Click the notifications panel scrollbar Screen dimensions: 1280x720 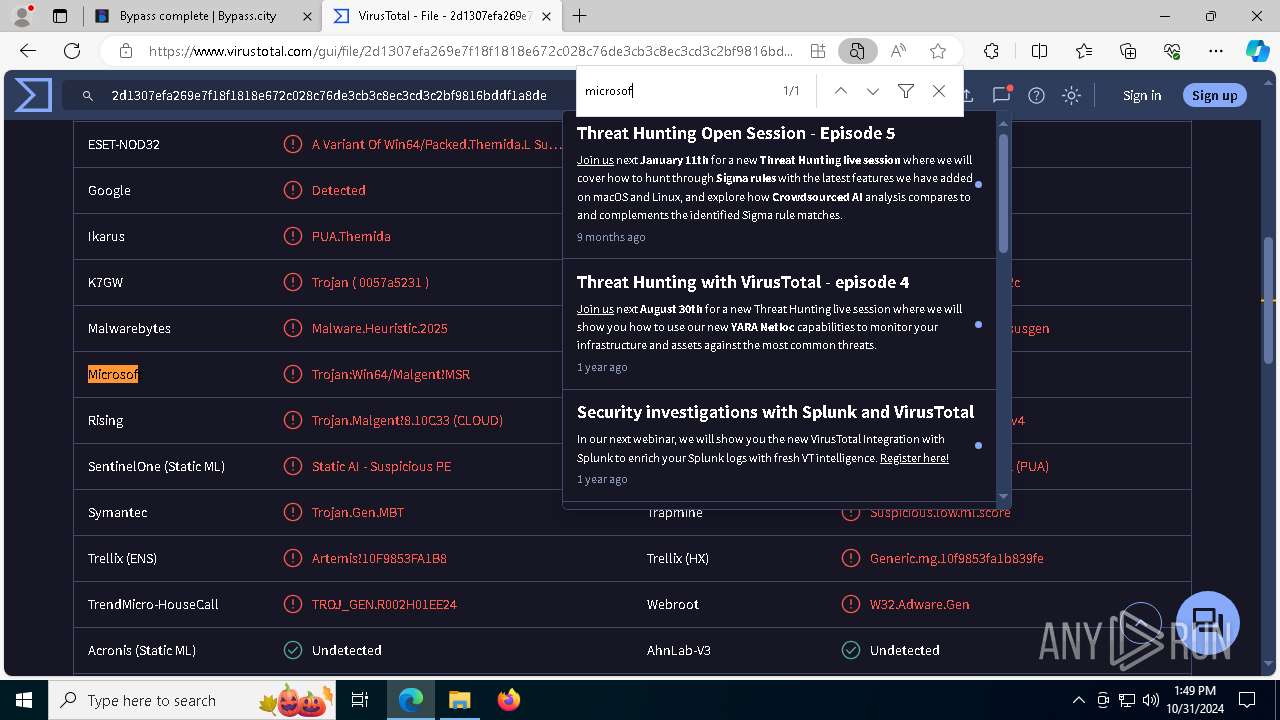click(x=1004, y=193)
